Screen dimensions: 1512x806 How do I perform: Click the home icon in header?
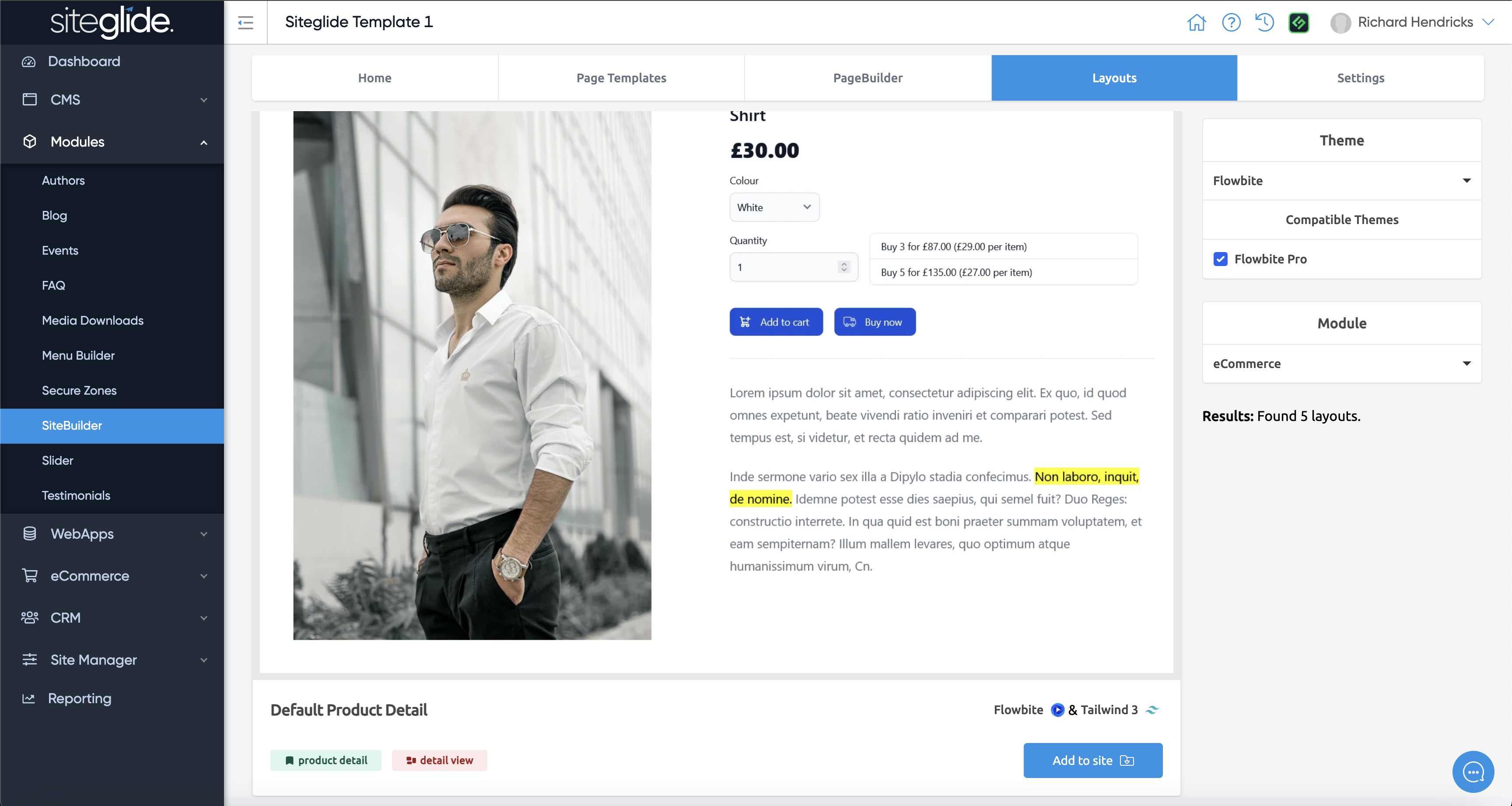point(1196,22)
